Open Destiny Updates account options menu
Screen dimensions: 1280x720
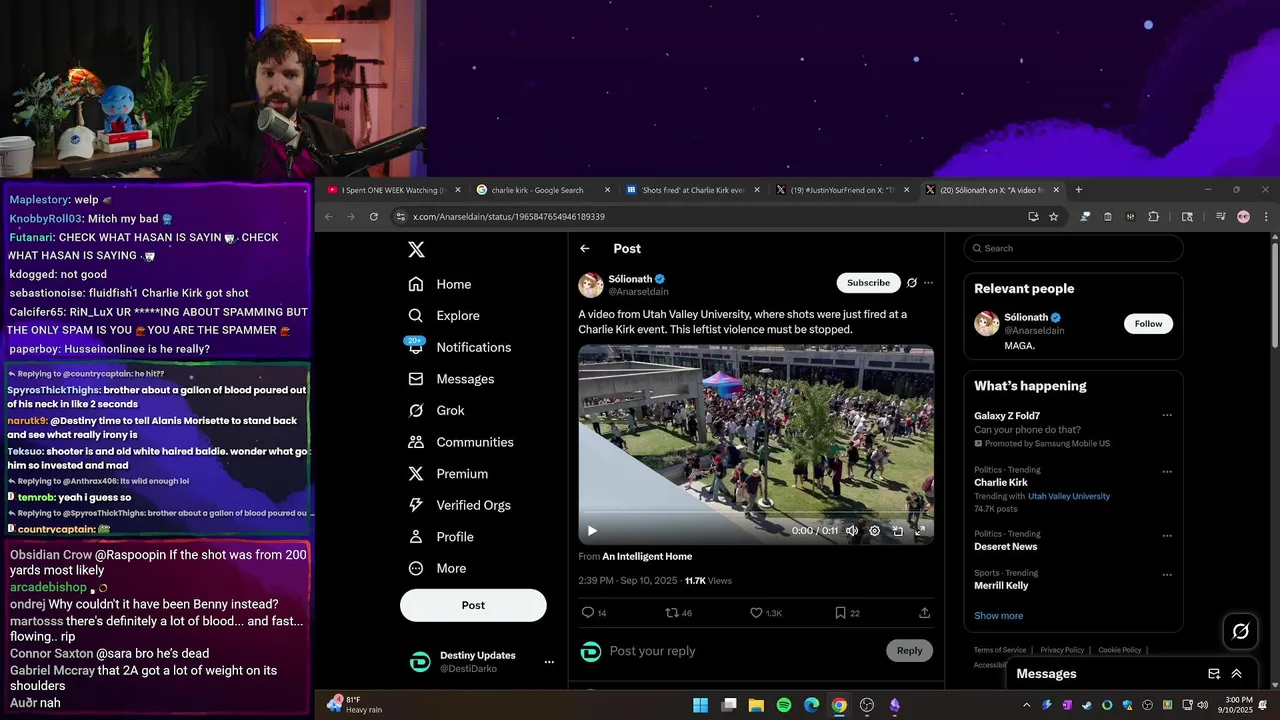(x=548, y=662)
